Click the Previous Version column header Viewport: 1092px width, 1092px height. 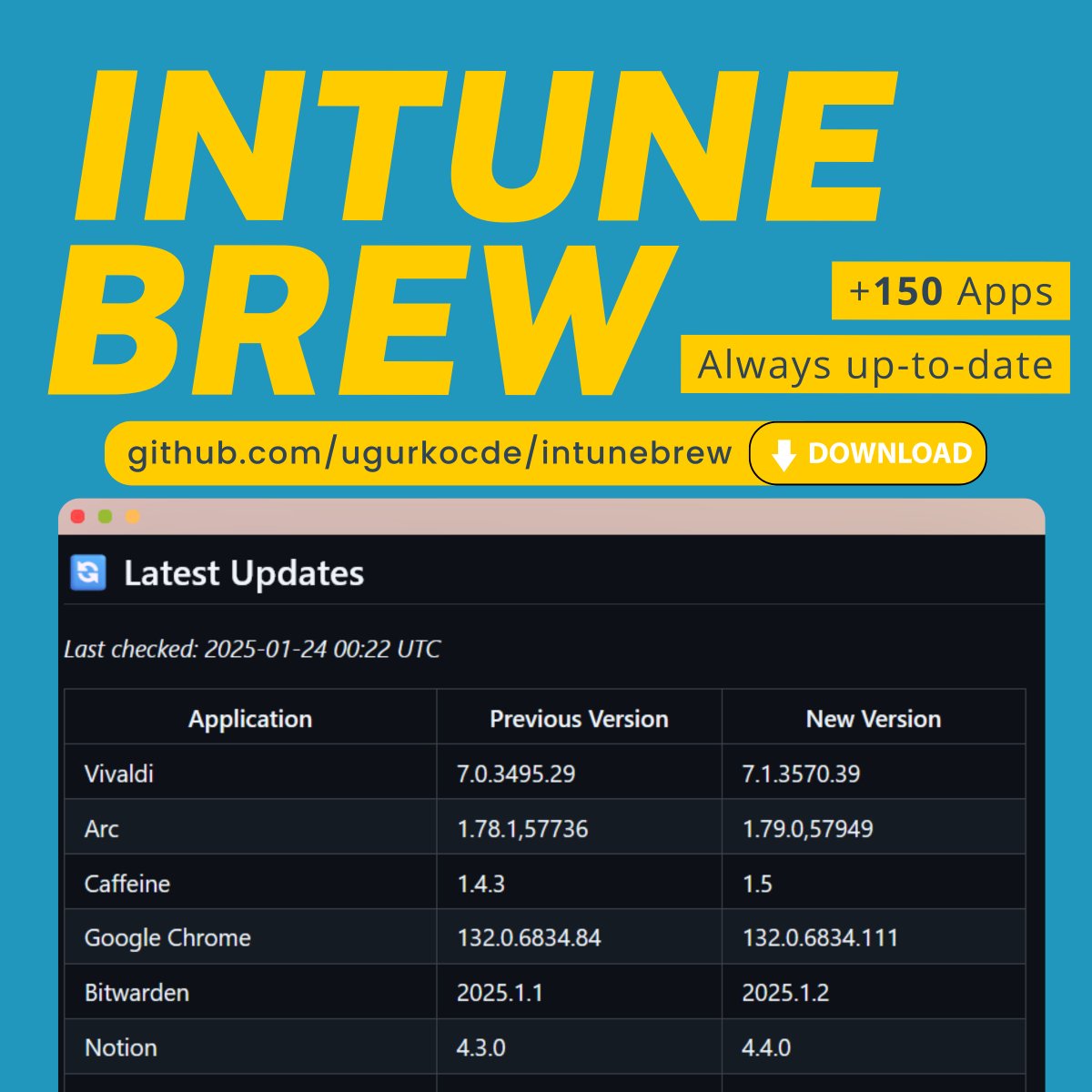click(x=579, y=719)
